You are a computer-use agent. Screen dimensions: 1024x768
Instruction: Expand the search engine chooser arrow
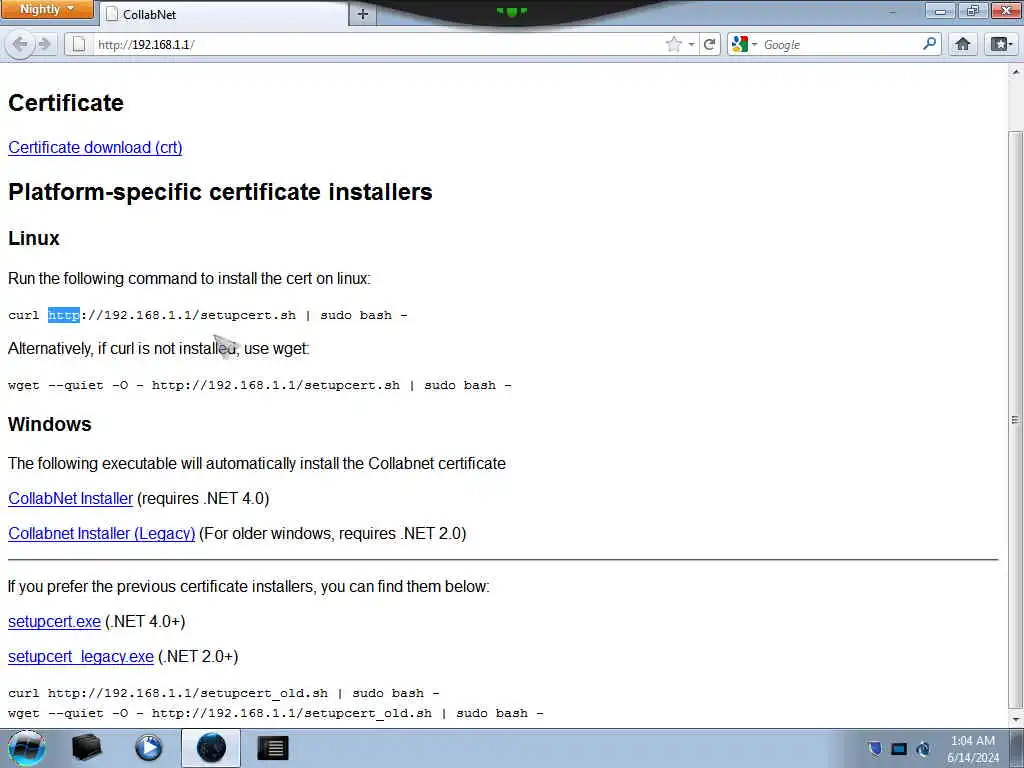754,44
